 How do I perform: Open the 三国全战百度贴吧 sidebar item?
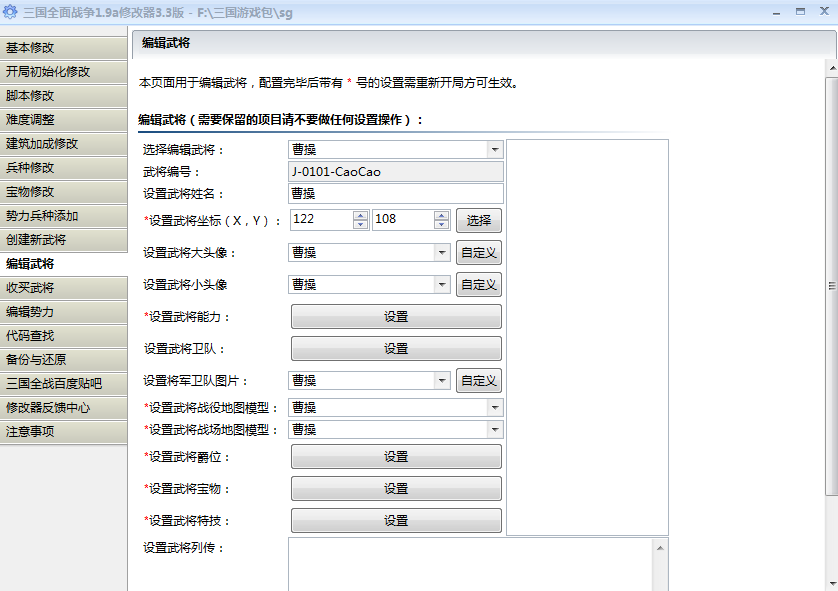point(64,384)
